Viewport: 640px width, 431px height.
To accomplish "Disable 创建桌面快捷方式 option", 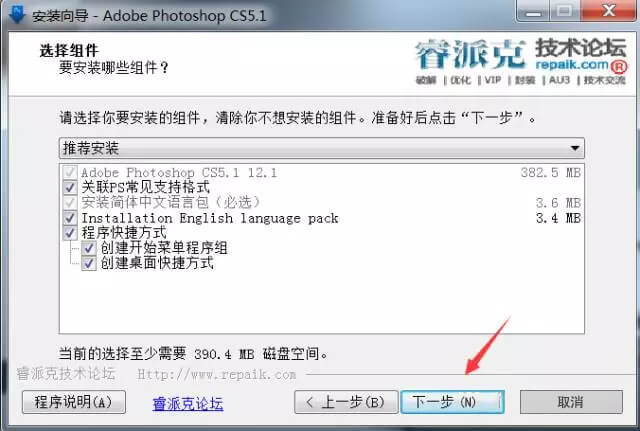I will (89, 263).
